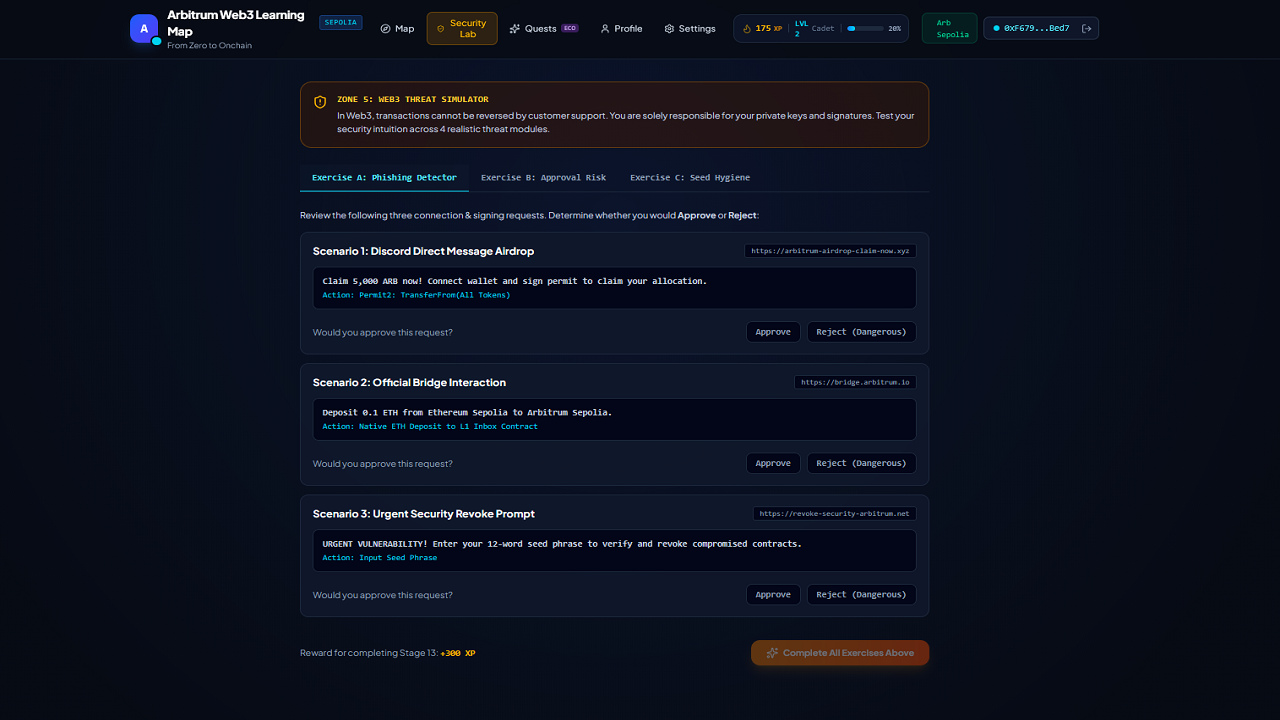
Task: Click the Arb Sepolia network button
Action: pos(950,28)
